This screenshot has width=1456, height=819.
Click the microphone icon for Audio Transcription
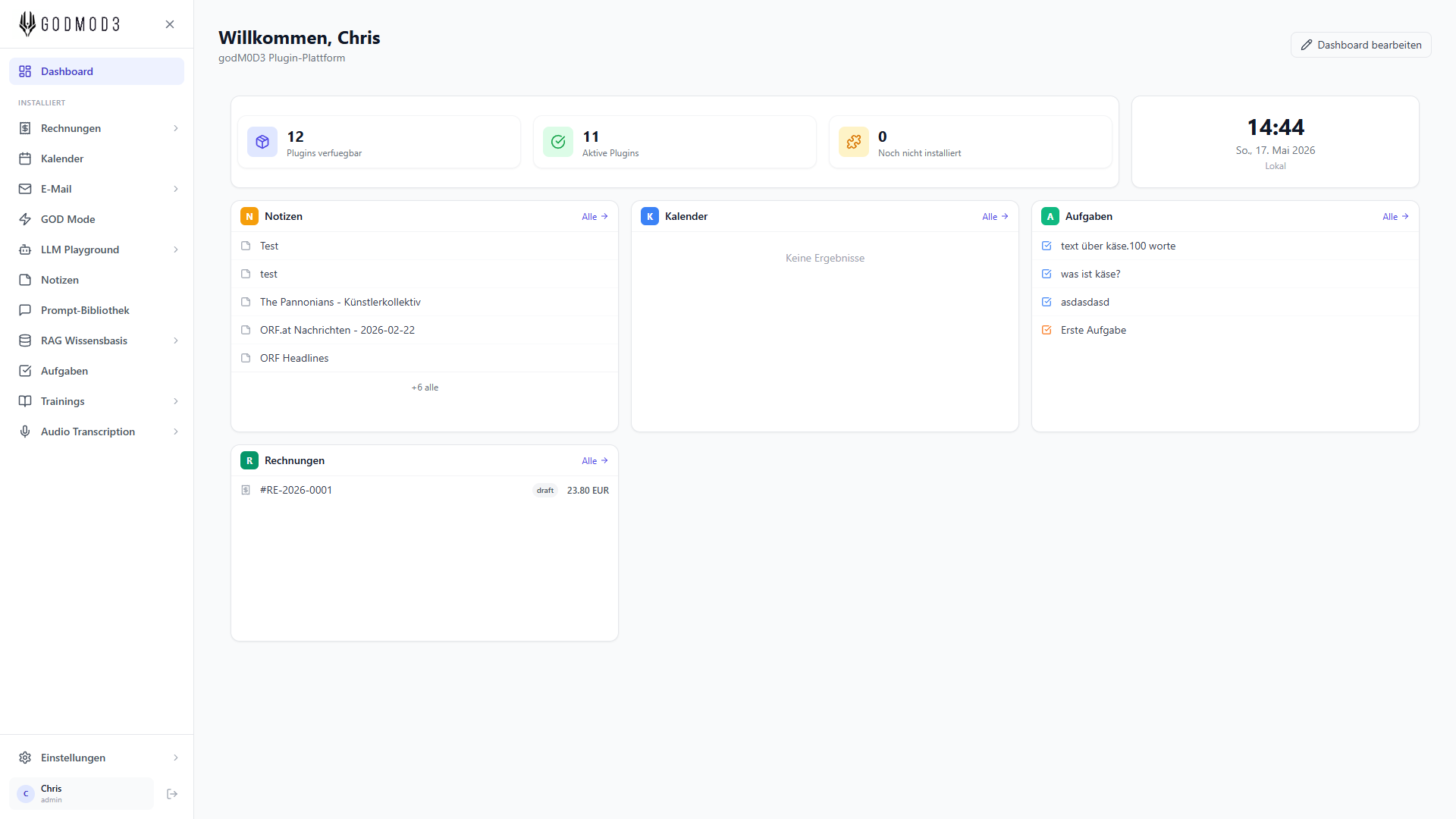tap(25, 431)
